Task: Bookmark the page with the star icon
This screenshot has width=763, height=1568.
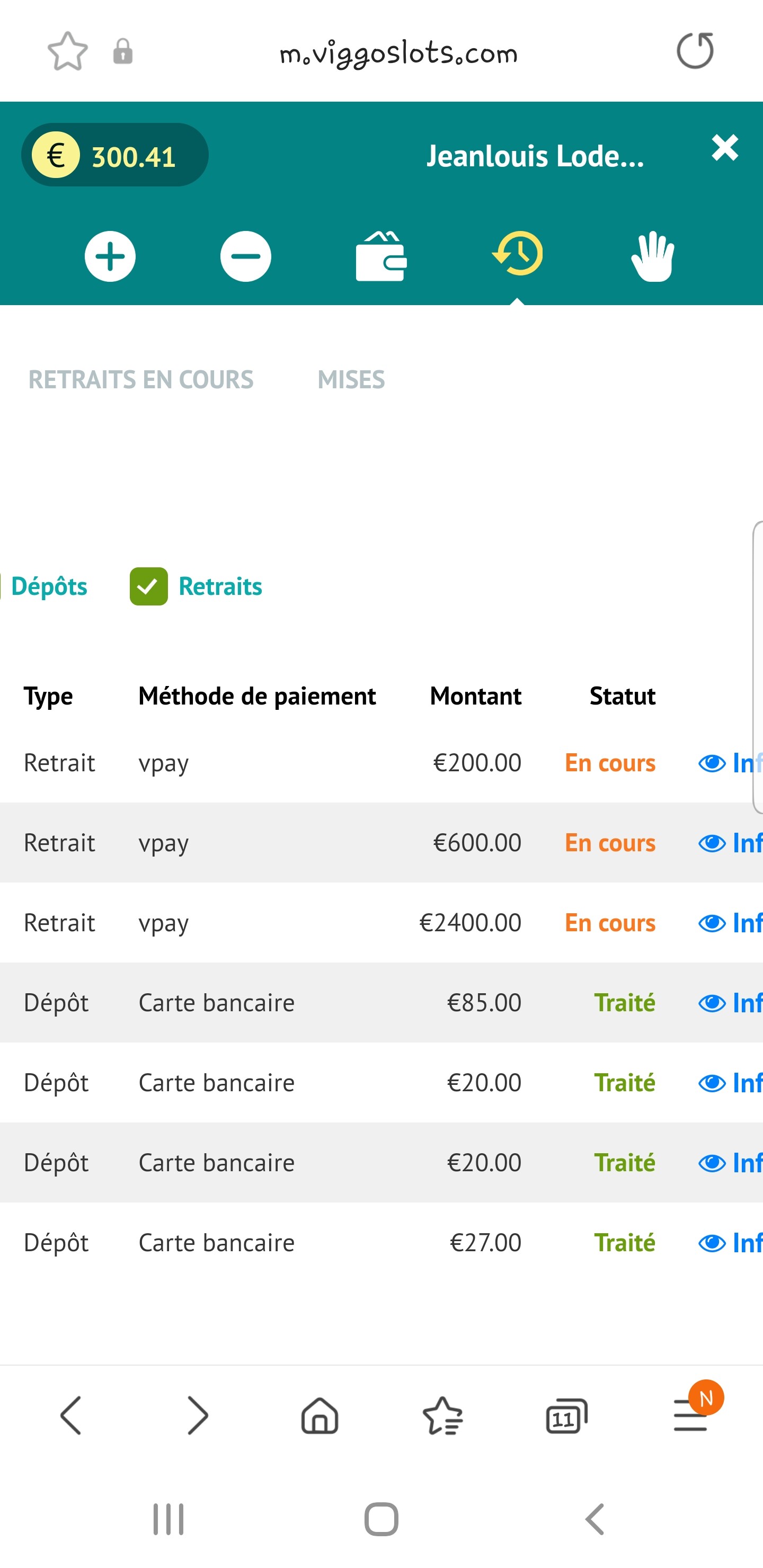Action: [68, 51]
